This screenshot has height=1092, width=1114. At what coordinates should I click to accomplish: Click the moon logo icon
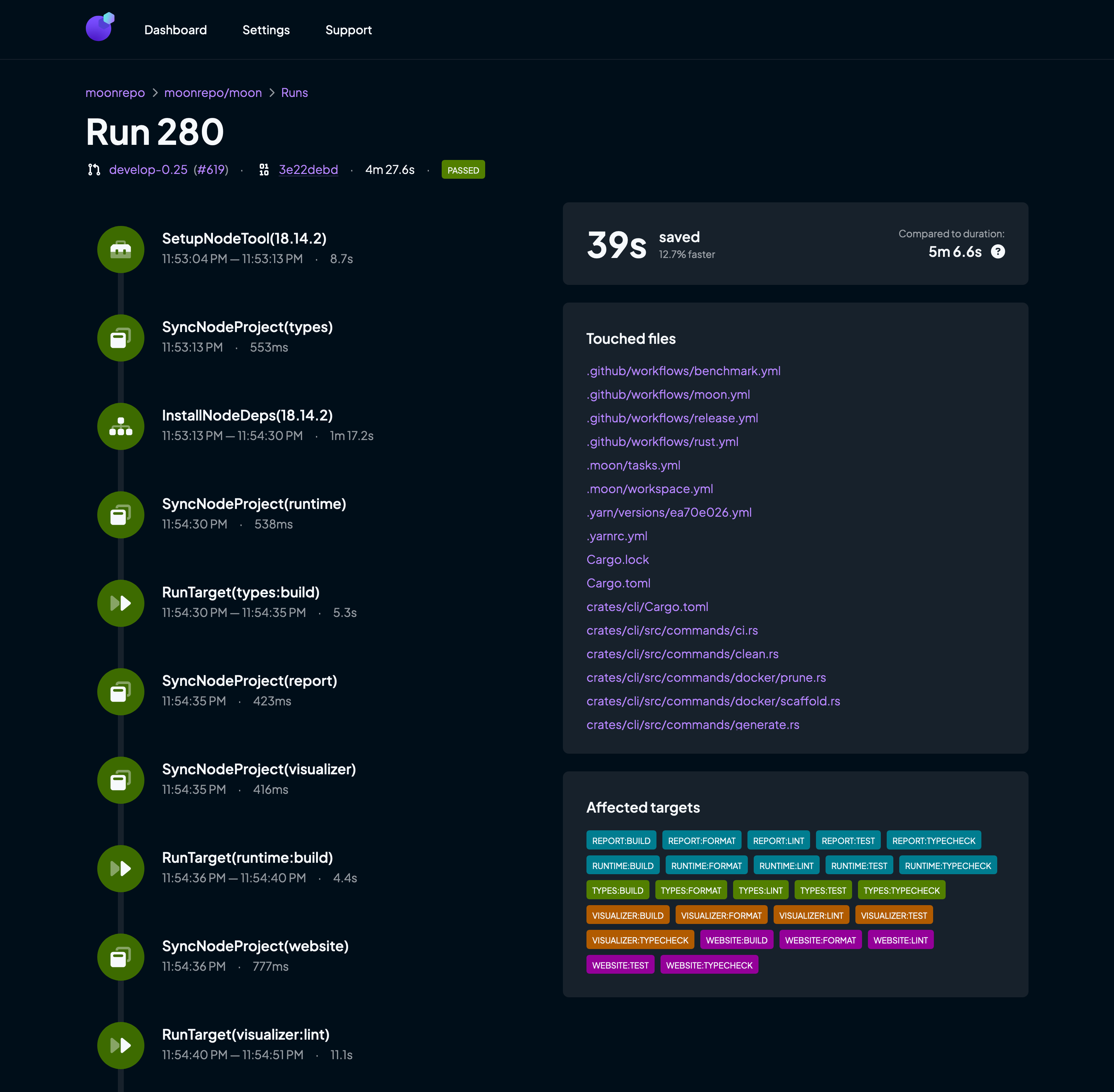point(100,28)
